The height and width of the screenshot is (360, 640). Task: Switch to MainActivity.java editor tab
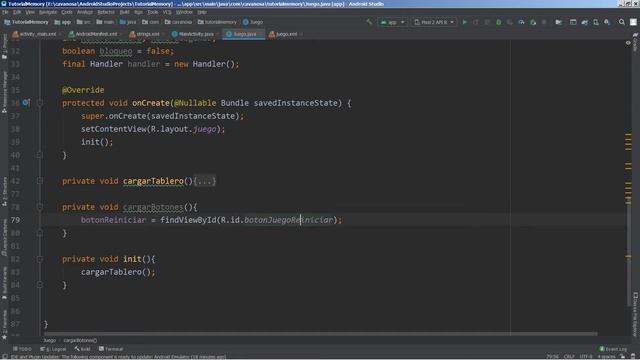(195, 34)
